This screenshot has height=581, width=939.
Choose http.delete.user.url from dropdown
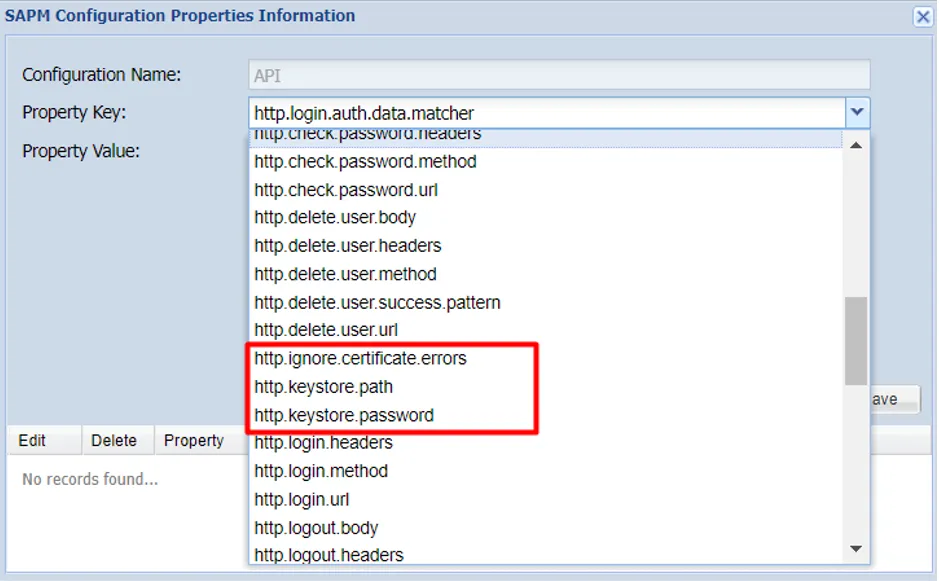tap(546, 330)
